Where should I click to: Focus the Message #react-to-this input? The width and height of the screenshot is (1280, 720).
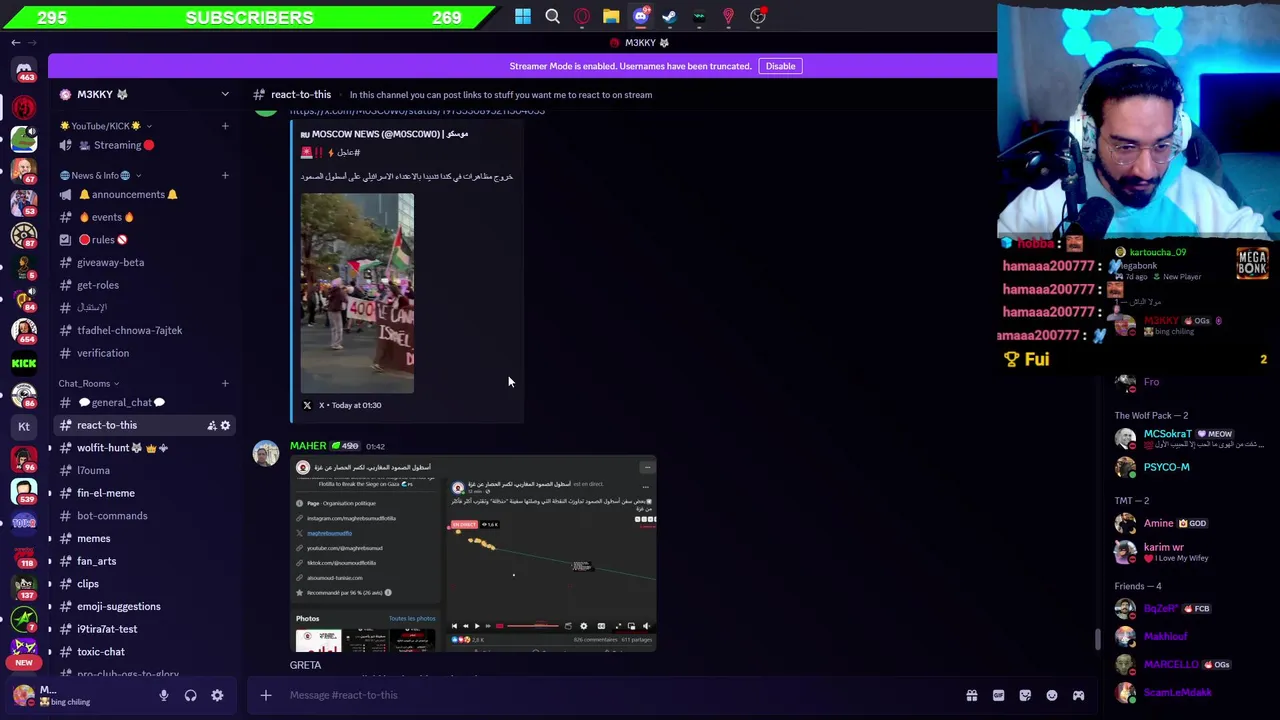[620, 695]
